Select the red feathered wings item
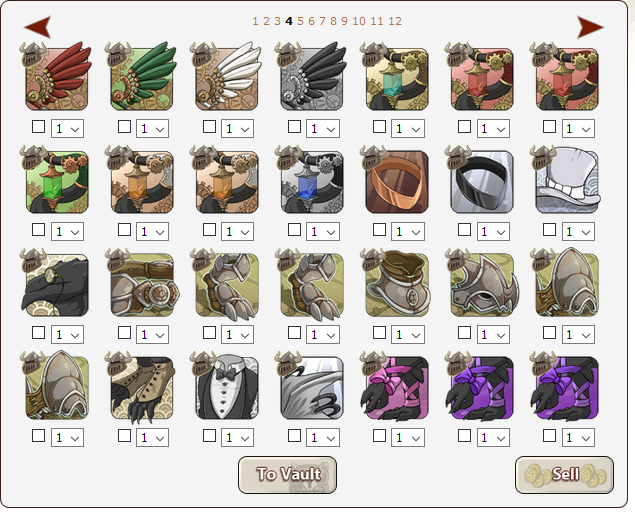Screen dimensions: 635x513 (57, 77)
